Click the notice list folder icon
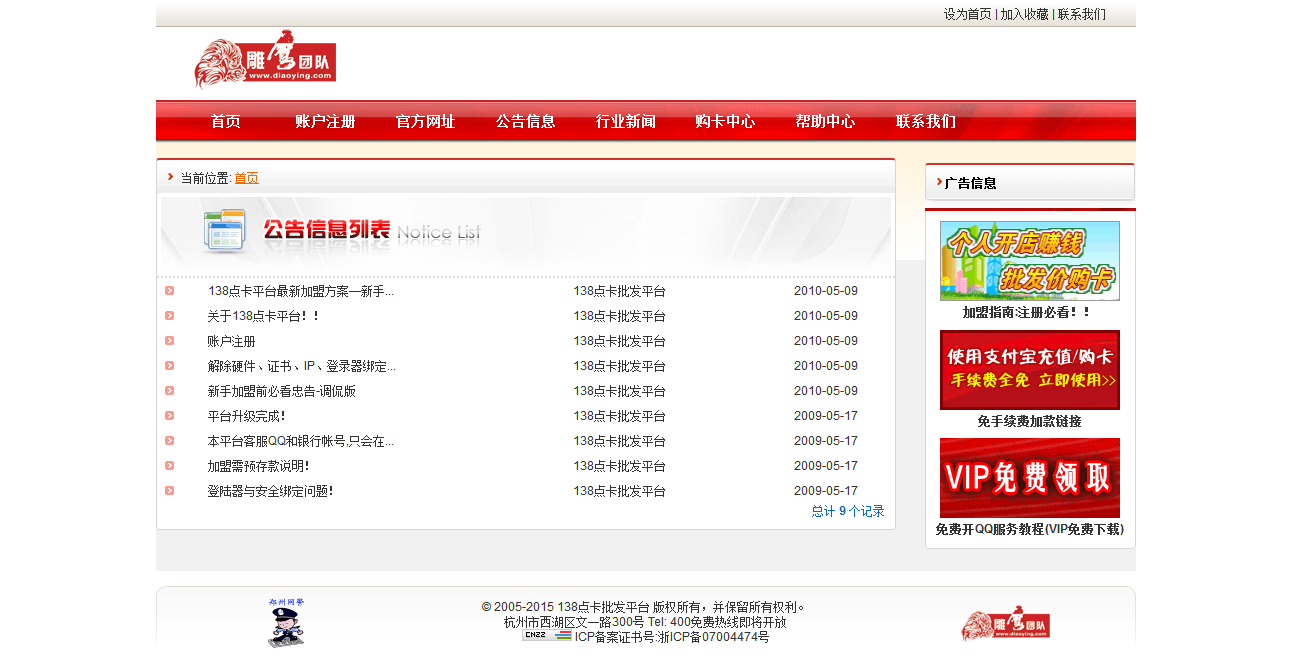The width and height of the screenshot is (1291, 658). 224,230
